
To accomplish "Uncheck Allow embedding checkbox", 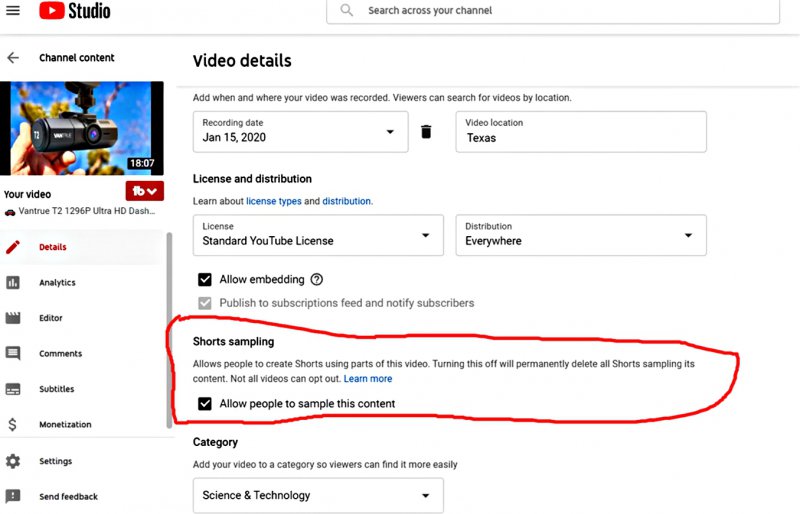I will point(205,280).
